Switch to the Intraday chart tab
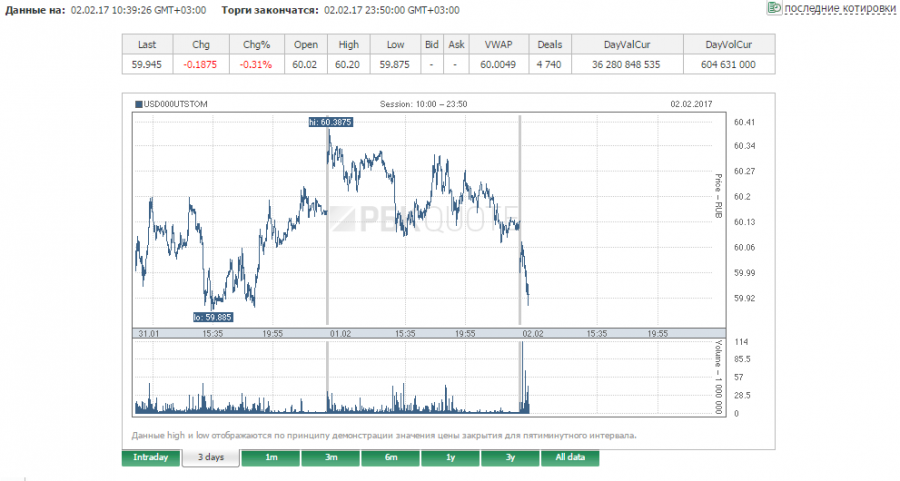900x481 pixels. (151, 458)
